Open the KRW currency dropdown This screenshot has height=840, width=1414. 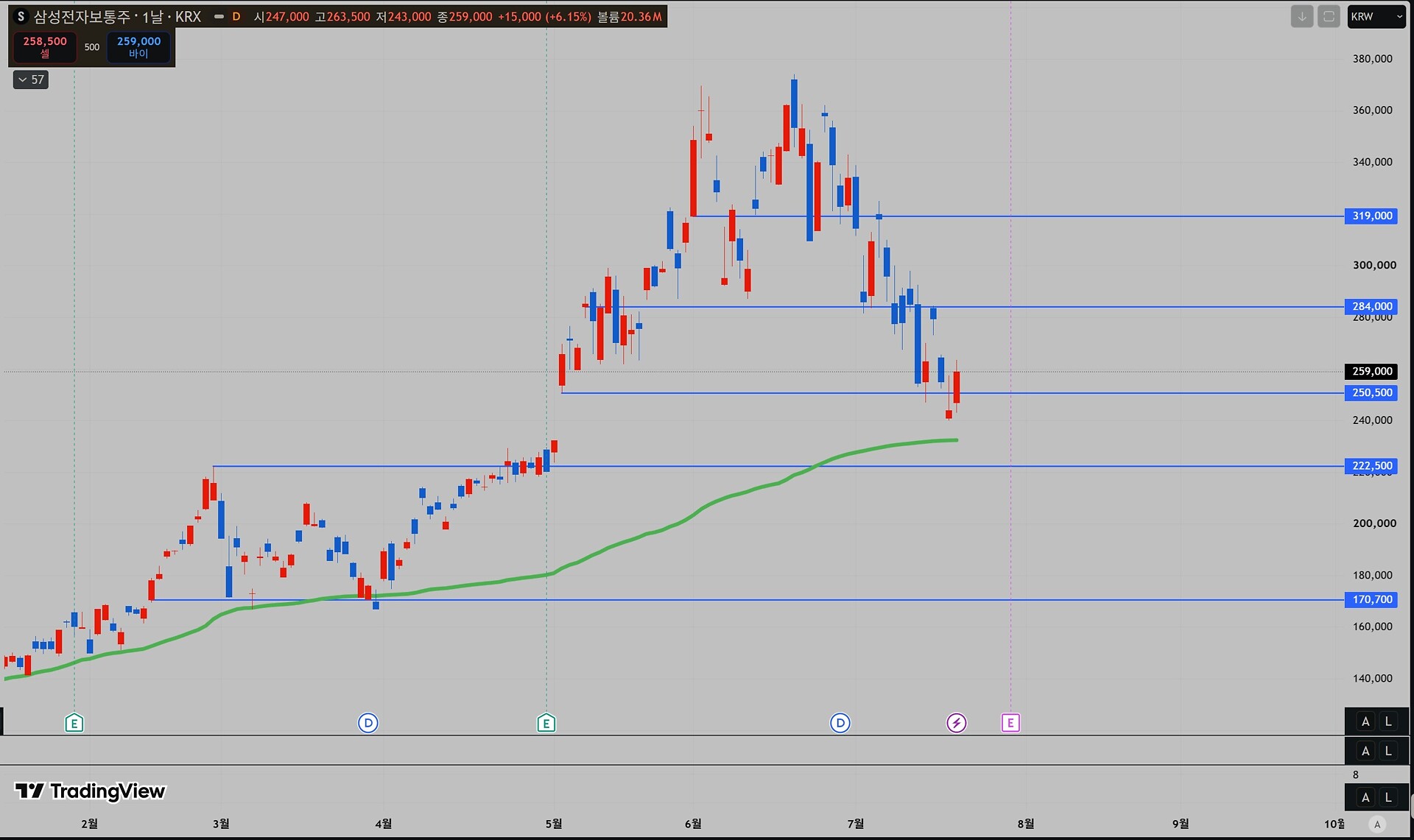click(x=1376, y=16)
